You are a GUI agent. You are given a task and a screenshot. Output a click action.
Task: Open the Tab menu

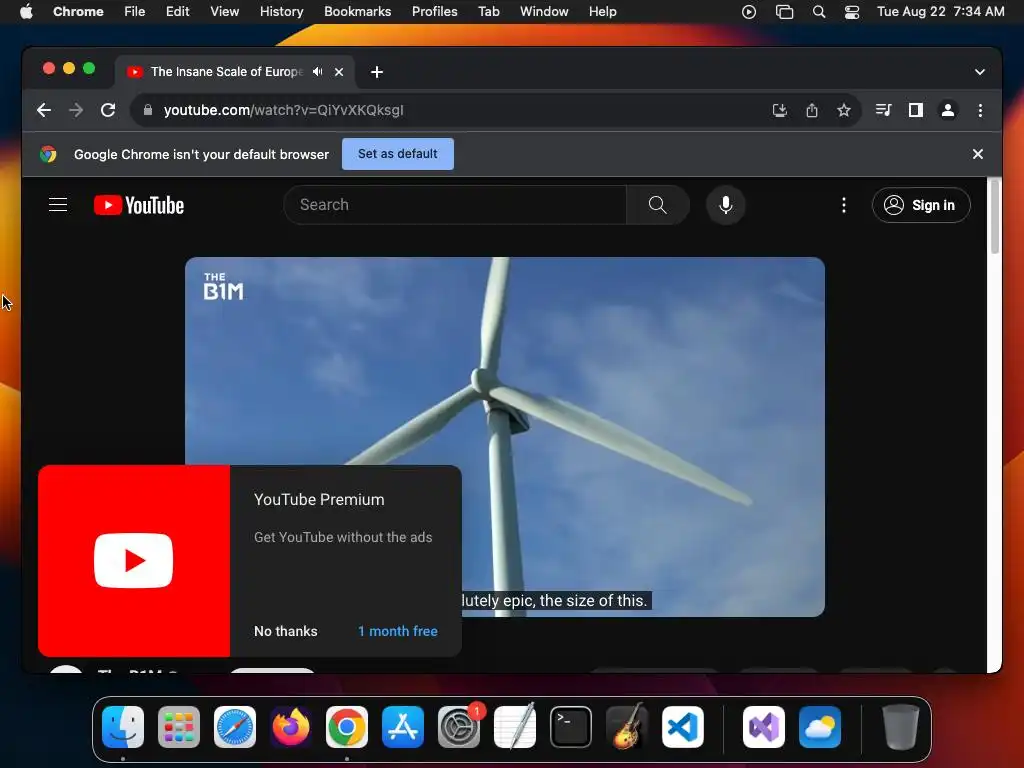pyautogui.click(x=488, y=12)
